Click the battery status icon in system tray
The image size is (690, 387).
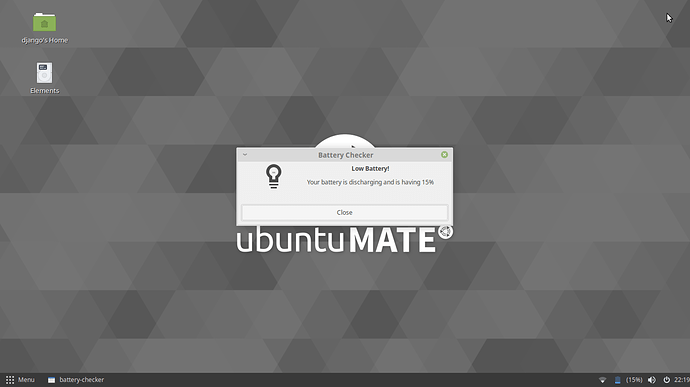(617, 380)
